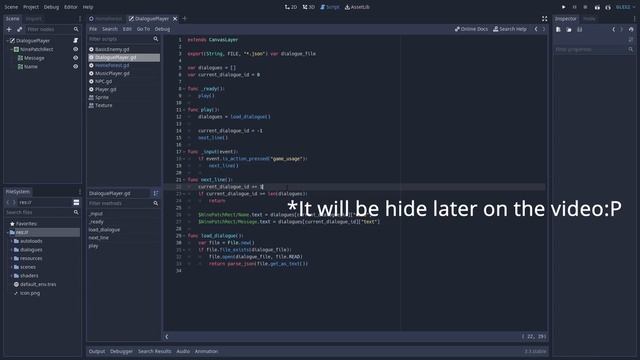This screenshot has height=360, width=640.
Task: Open script attached to DialoguePlayer node
Action: click(x=76, y=40)
